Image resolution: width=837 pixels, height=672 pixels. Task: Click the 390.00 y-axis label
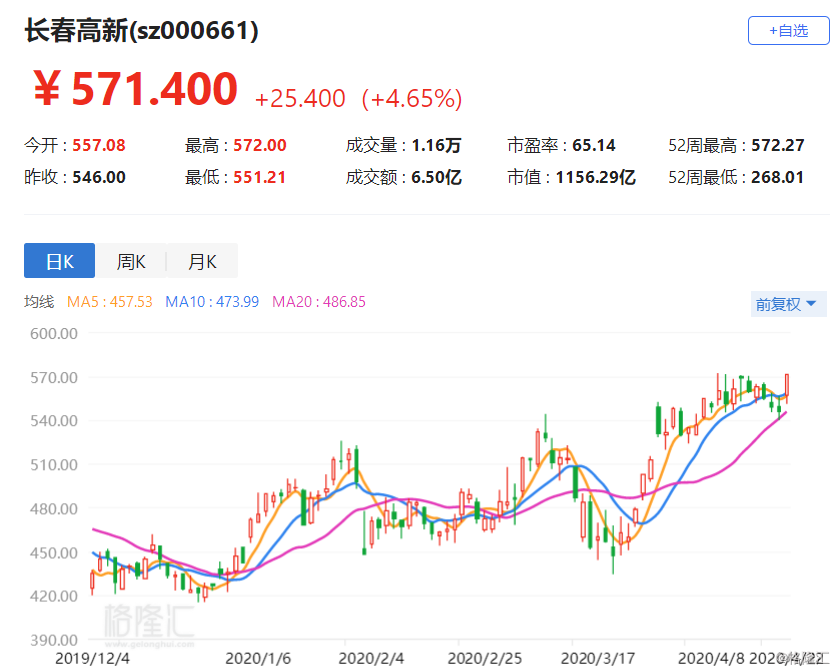coord(54,640)
